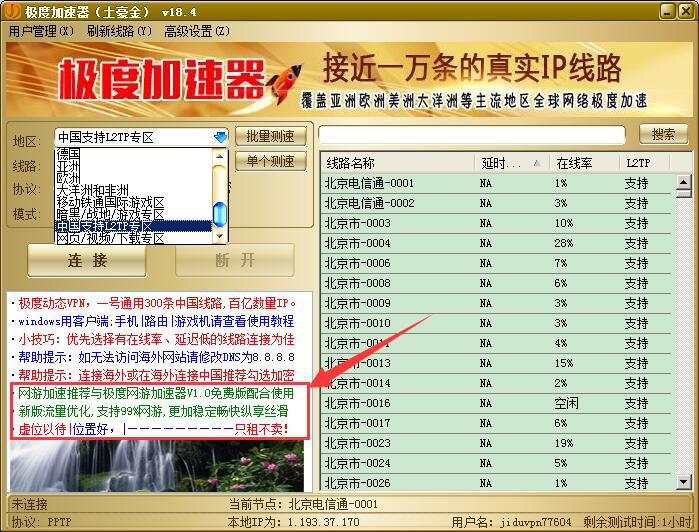Select line 北京市-0023
699x532 pixels.
pyautogui.click(x=496, y=443)
